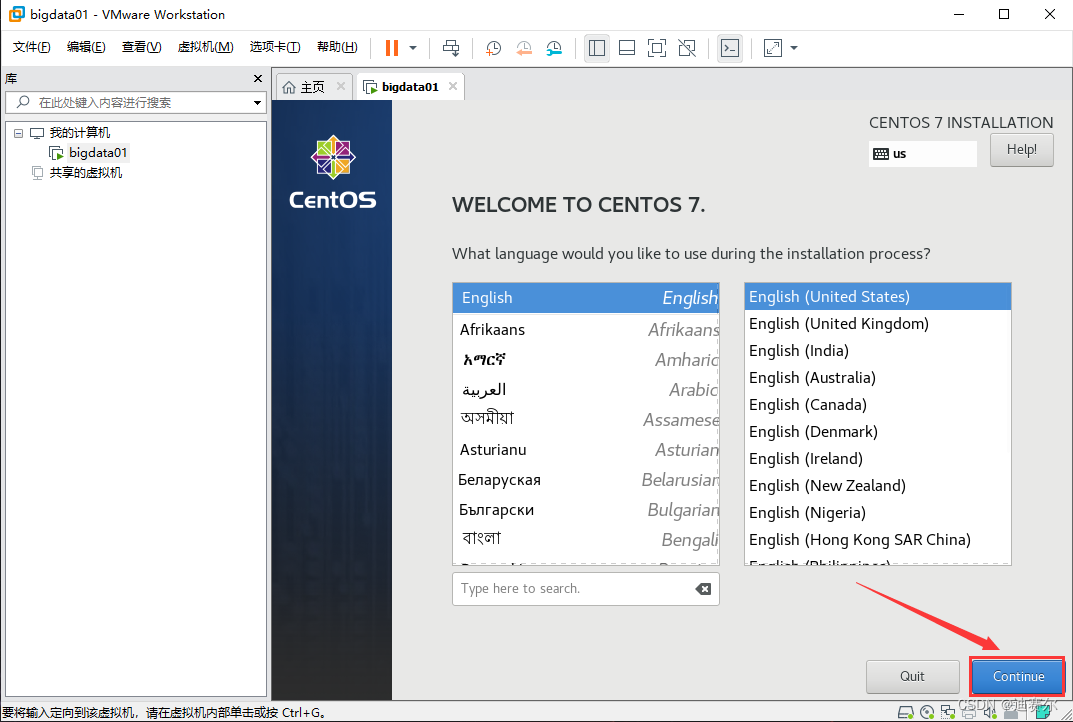1073x722 pixels.
Task: Clear the language search field icon
Action: 703,589
